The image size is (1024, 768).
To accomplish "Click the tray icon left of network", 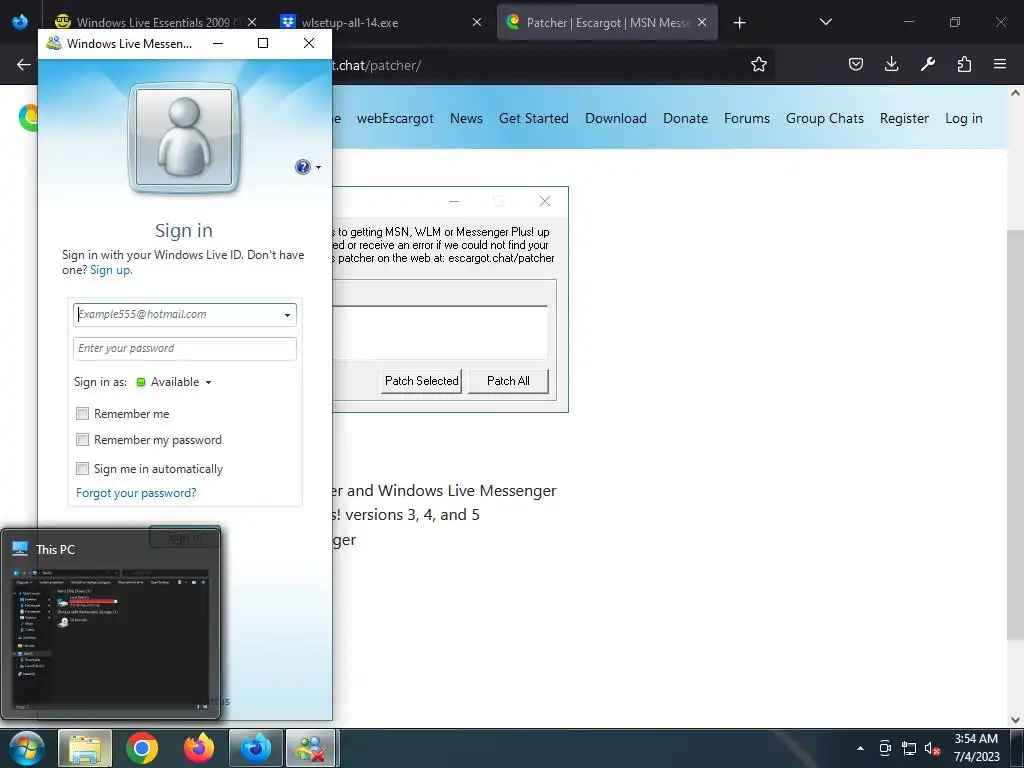I will point(885,748).
